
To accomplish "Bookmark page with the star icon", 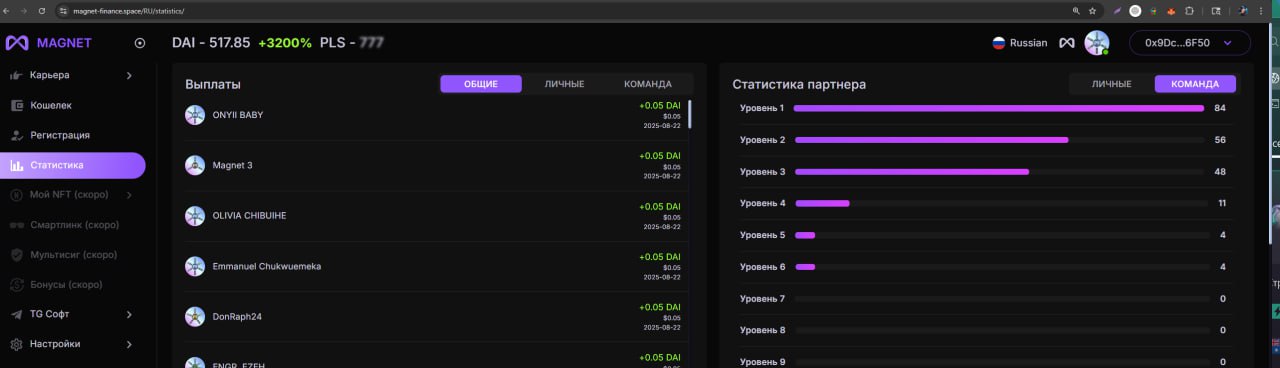I will pyautogui.click(x=1092, y=10).
